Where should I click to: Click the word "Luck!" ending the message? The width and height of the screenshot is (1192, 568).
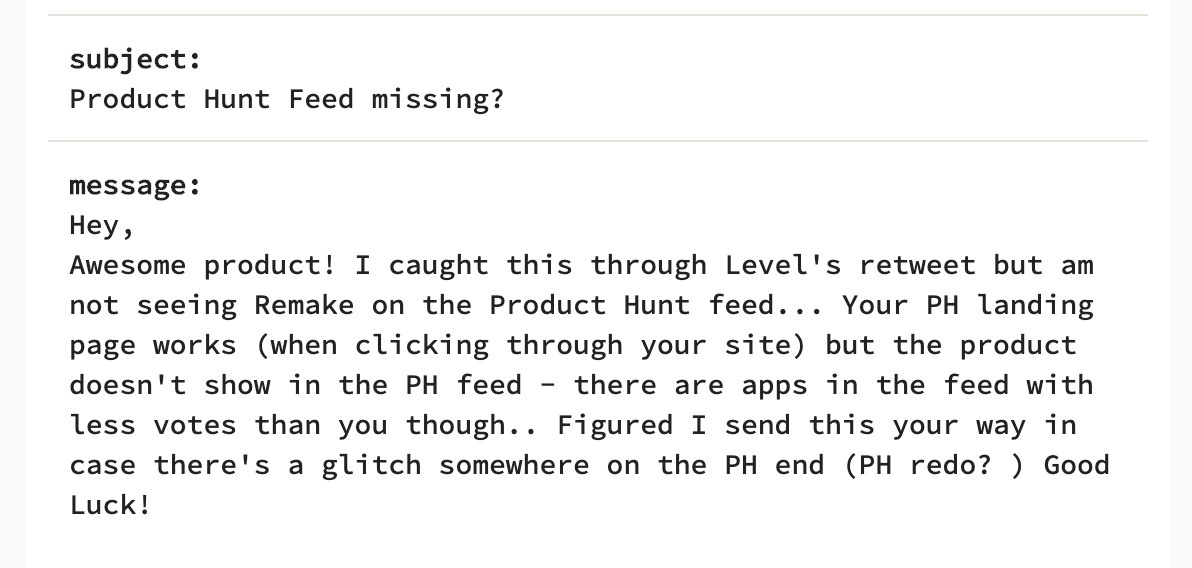[110, 505]
